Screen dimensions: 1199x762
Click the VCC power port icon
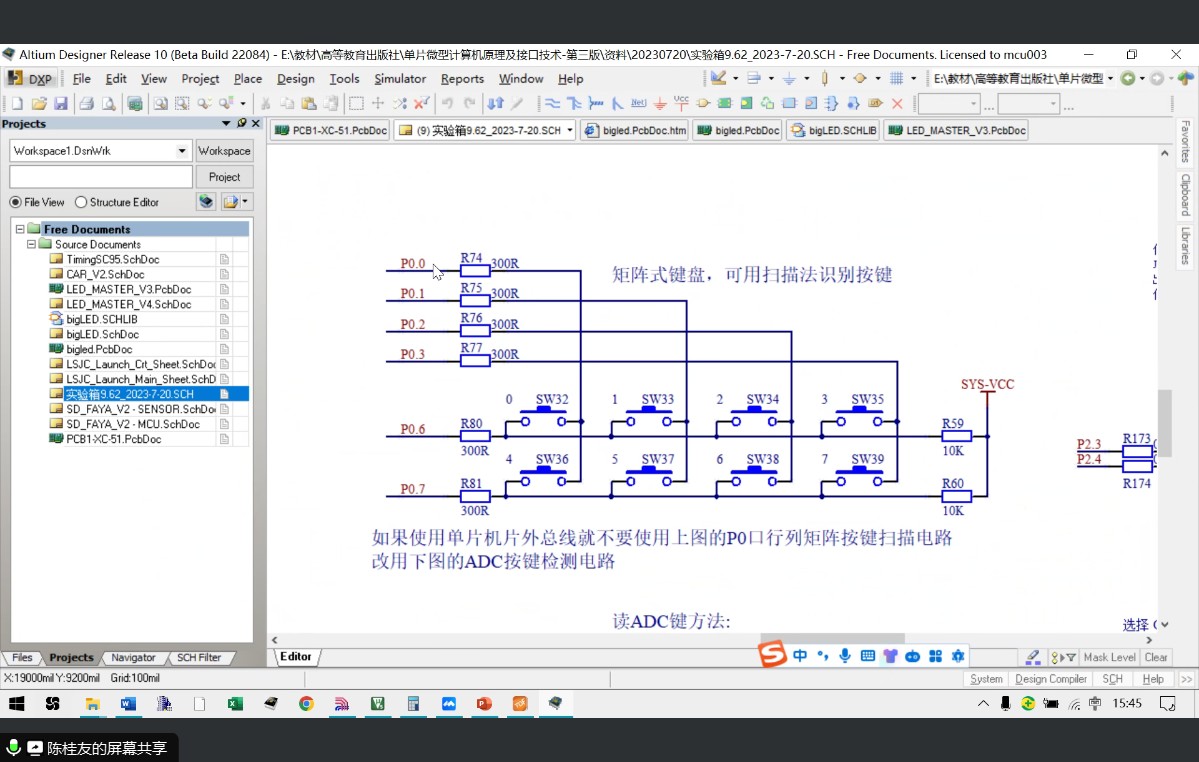(681, 103)
